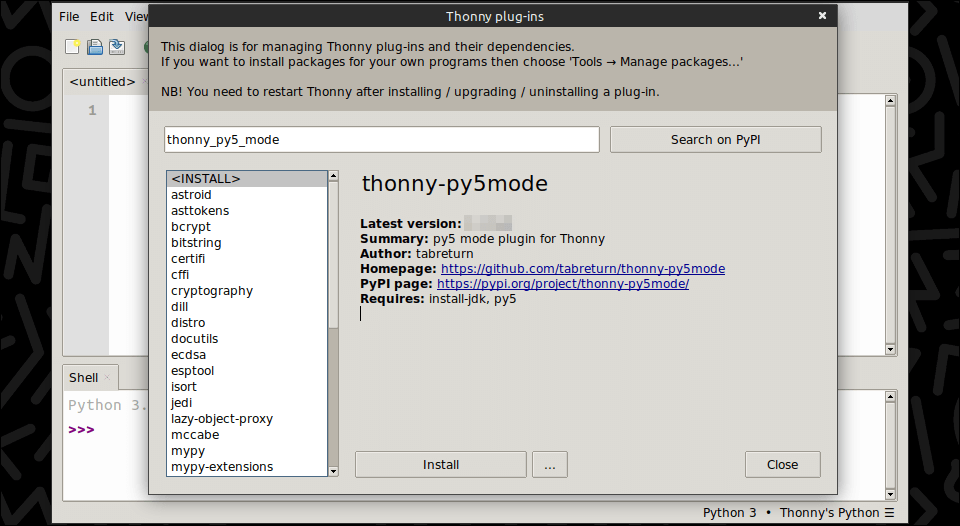The height and width of the screenshot is (526, 960).
Task: Close the Thonny plug-ins dialog via title X
Action: click(x=822, y=16)
